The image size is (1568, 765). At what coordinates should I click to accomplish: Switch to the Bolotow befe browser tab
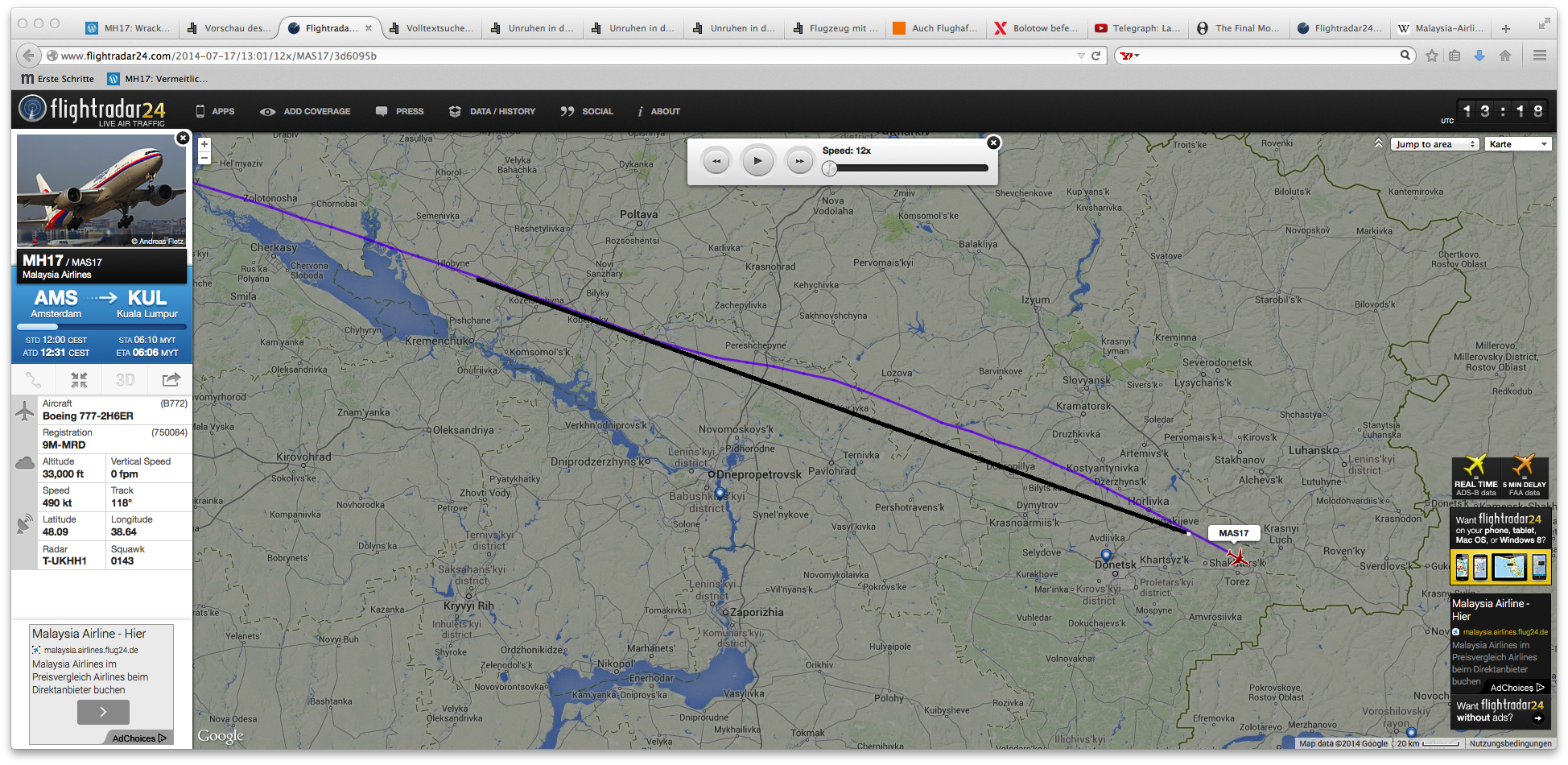point(1038,28)
